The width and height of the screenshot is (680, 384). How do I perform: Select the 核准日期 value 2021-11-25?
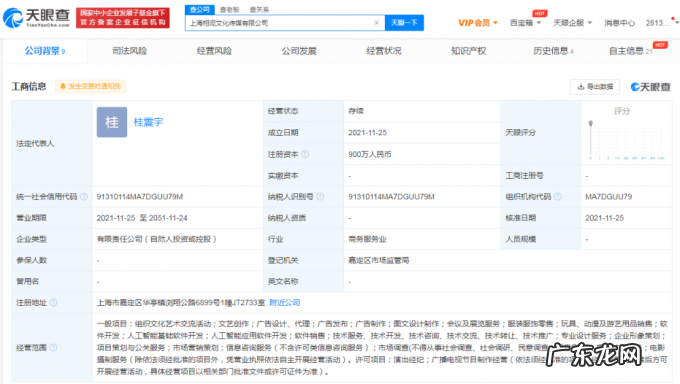point(605,218)
